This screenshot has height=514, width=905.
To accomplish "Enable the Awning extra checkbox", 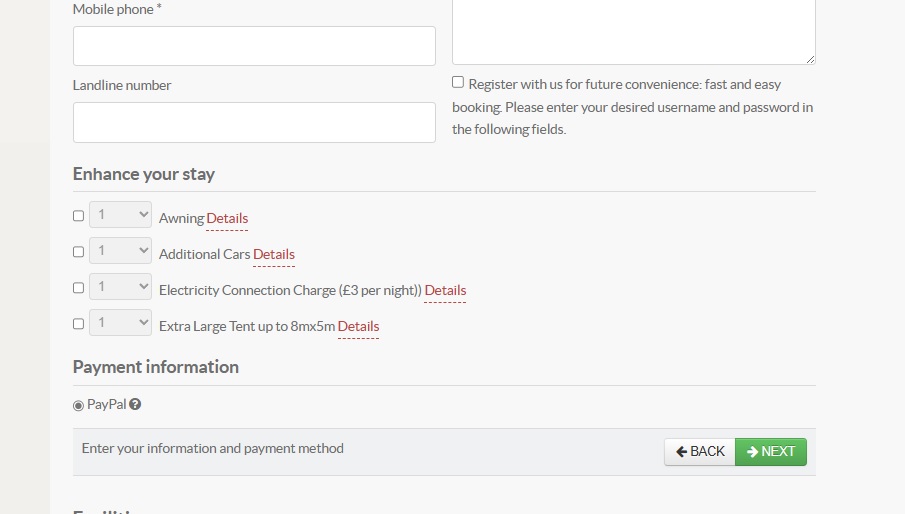I will coord(79,216).
